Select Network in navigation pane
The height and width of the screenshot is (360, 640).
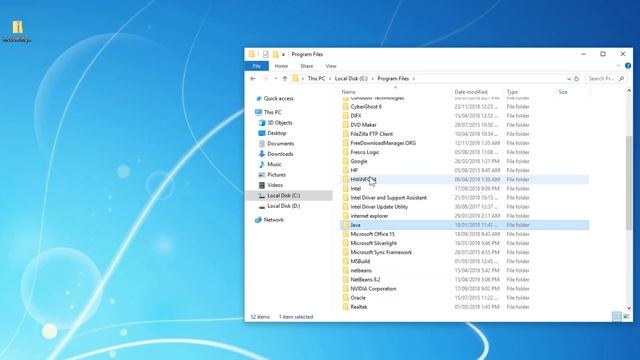tap(273, 220)
